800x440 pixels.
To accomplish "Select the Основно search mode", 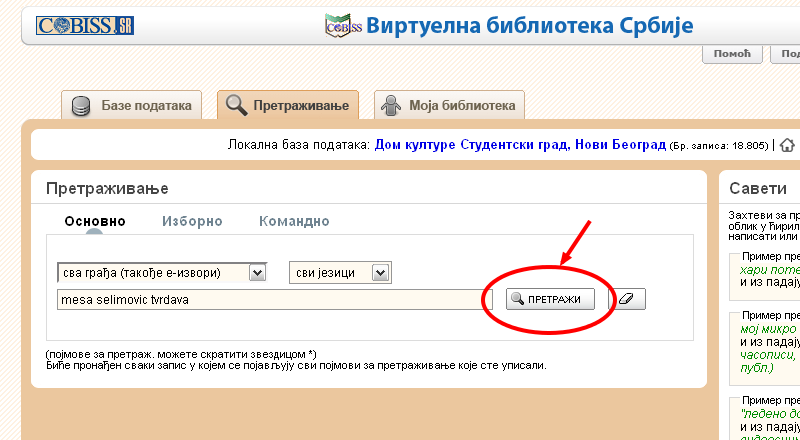I will point(95,221).
